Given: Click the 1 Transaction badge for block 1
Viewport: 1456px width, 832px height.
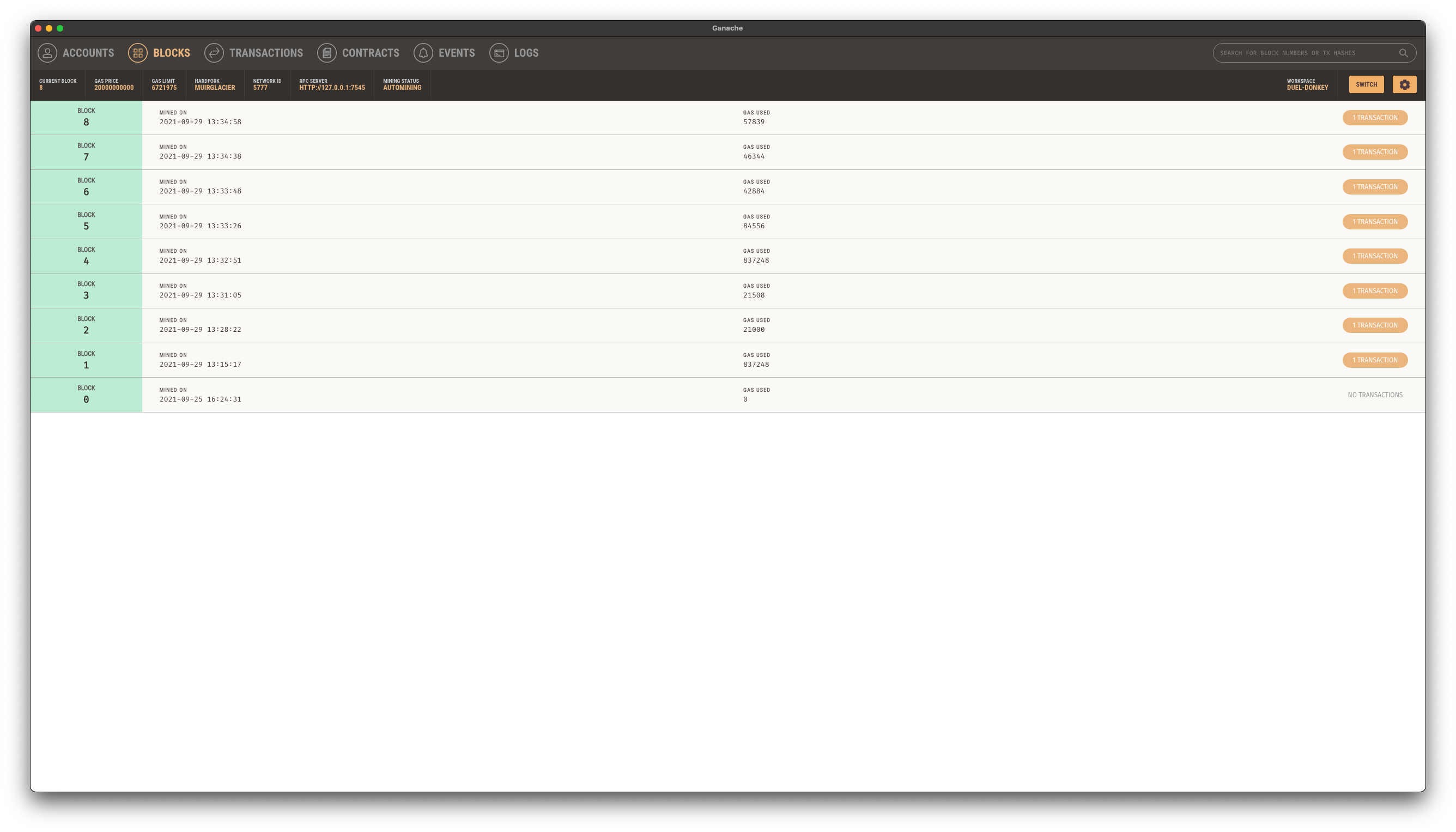Looking at the screenshot, I should tap(1374, 360).
